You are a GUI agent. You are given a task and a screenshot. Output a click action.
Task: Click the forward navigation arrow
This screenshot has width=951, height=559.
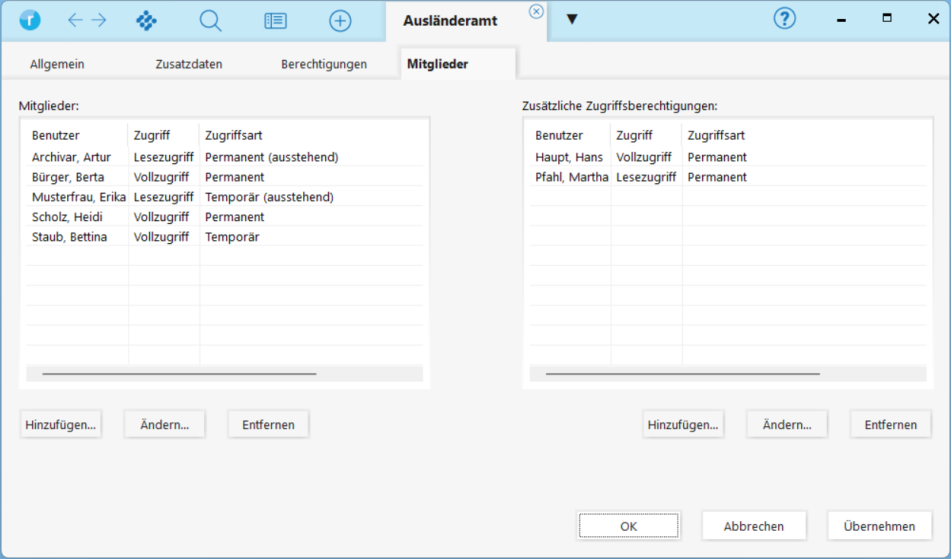point(98,21)
